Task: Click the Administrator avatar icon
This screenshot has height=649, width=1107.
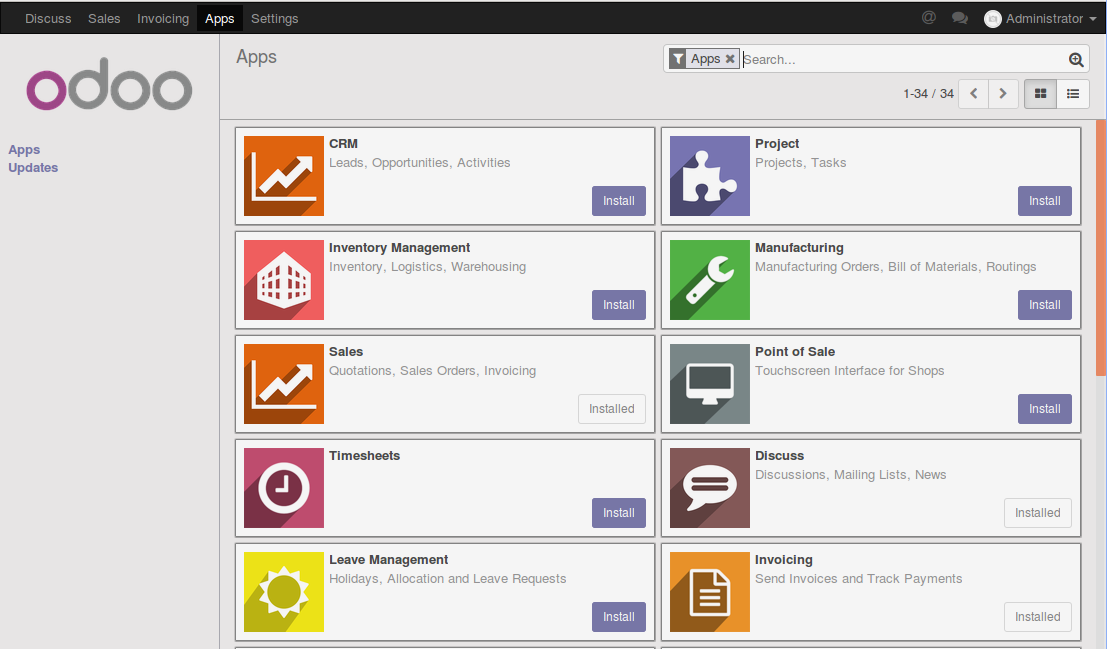Action: (993, 19)
